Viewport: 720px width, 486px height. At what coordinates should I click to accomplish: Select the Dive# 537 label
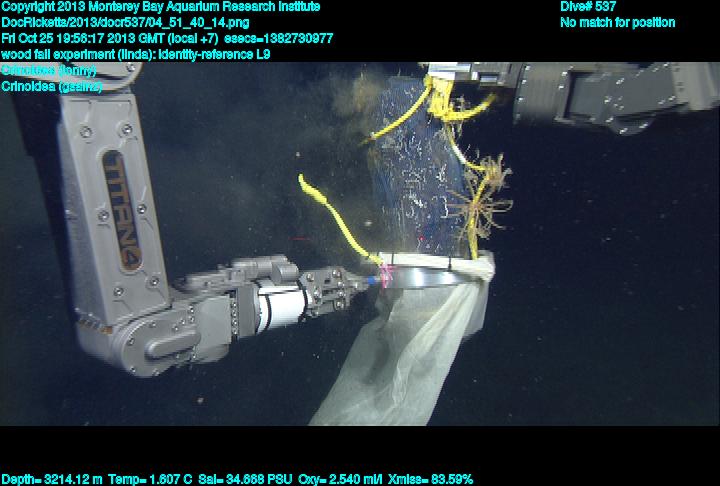(x=588, y=7)
